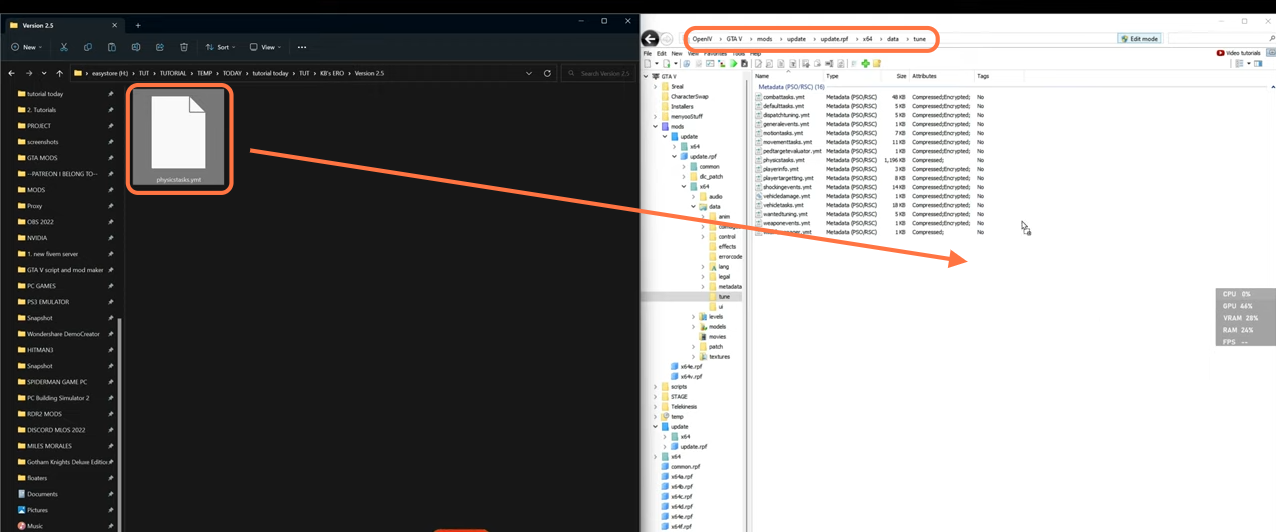This screenshot has width=1276, height=532.
Task: Select wantedtuning.ymt in the OpenIV file list
Action: pyautogui.click(x=786, y=214)
